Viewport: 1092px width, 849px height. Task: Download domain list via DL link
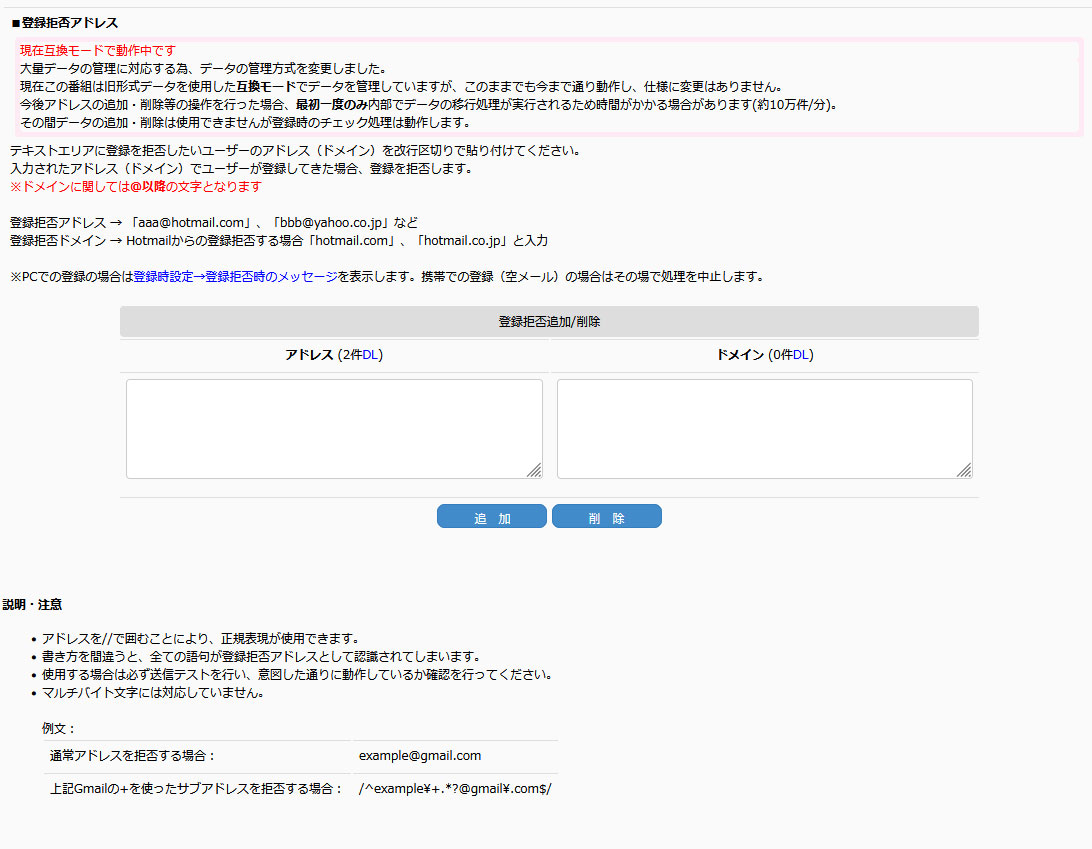click(x=803, y=355)
